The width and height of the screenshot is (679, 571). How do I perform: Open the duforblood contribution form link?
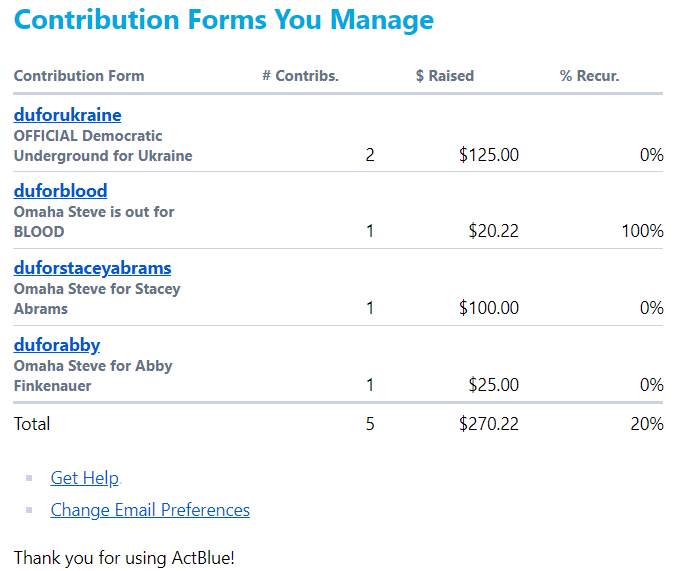(x=60, y=191)
